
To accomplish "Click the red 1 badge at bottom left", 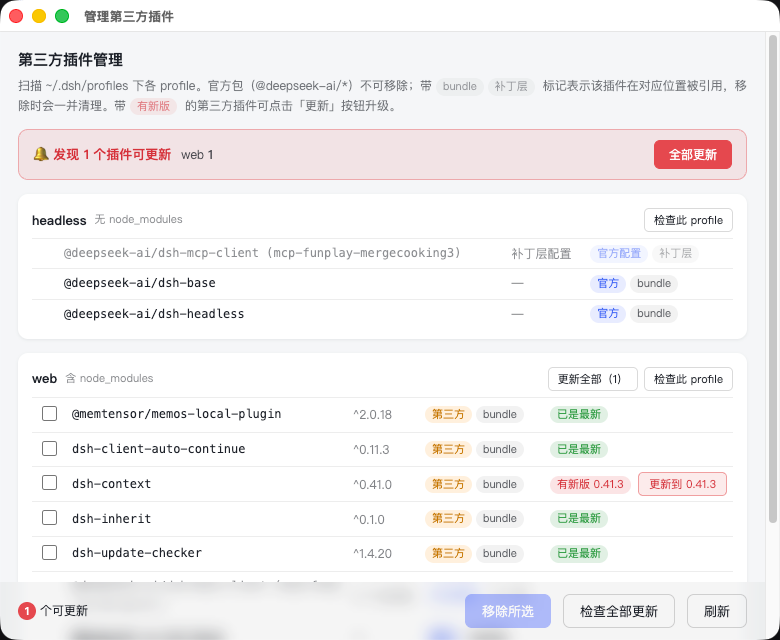I will click(27, 611).
